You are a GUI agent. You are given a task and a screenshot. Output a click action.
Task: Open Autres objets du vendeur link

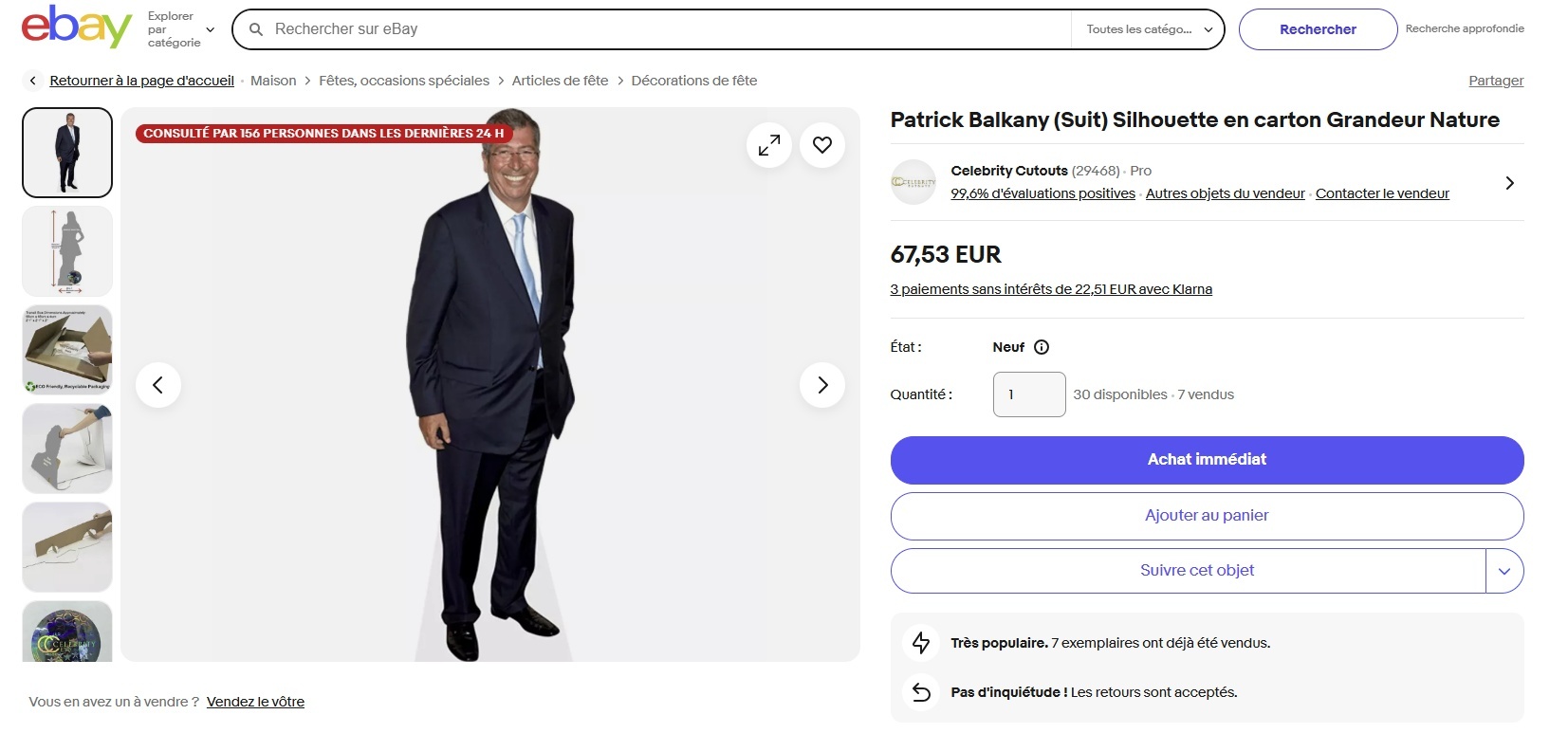[1225, 193]
